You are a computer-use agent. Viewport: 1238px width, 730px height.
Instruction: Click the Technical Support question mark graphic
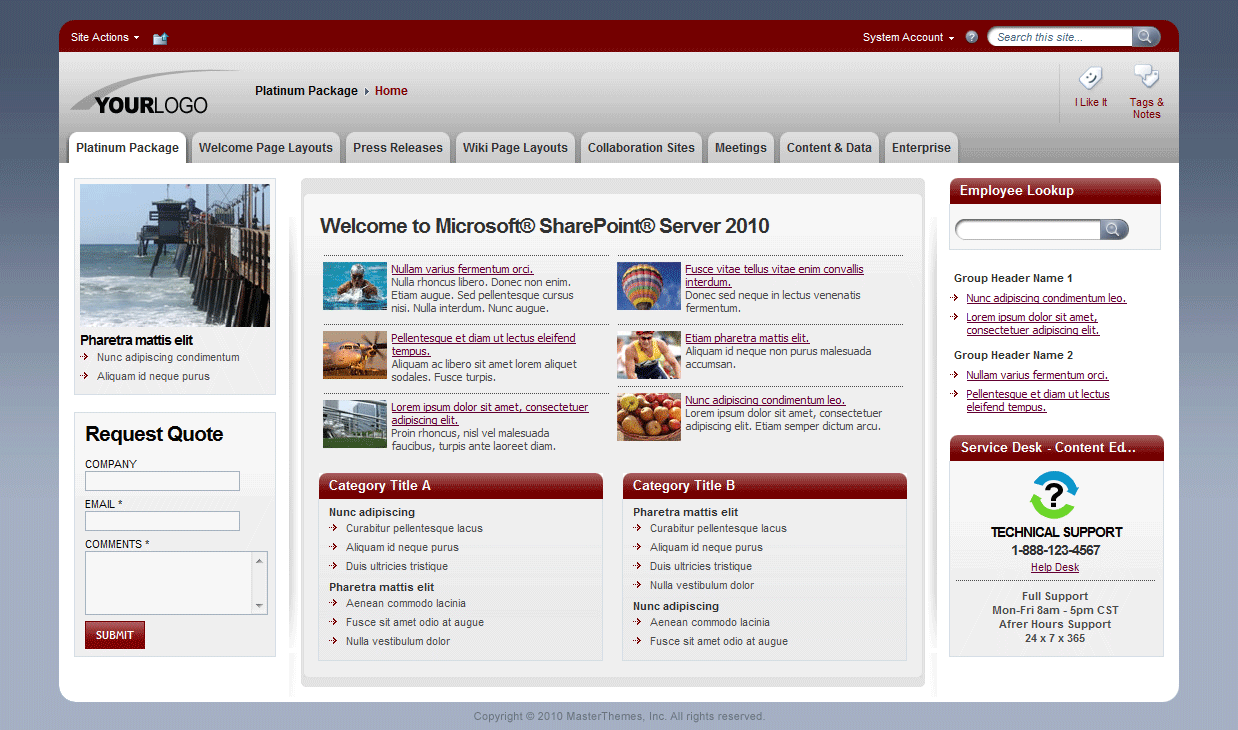(1055, 496)
